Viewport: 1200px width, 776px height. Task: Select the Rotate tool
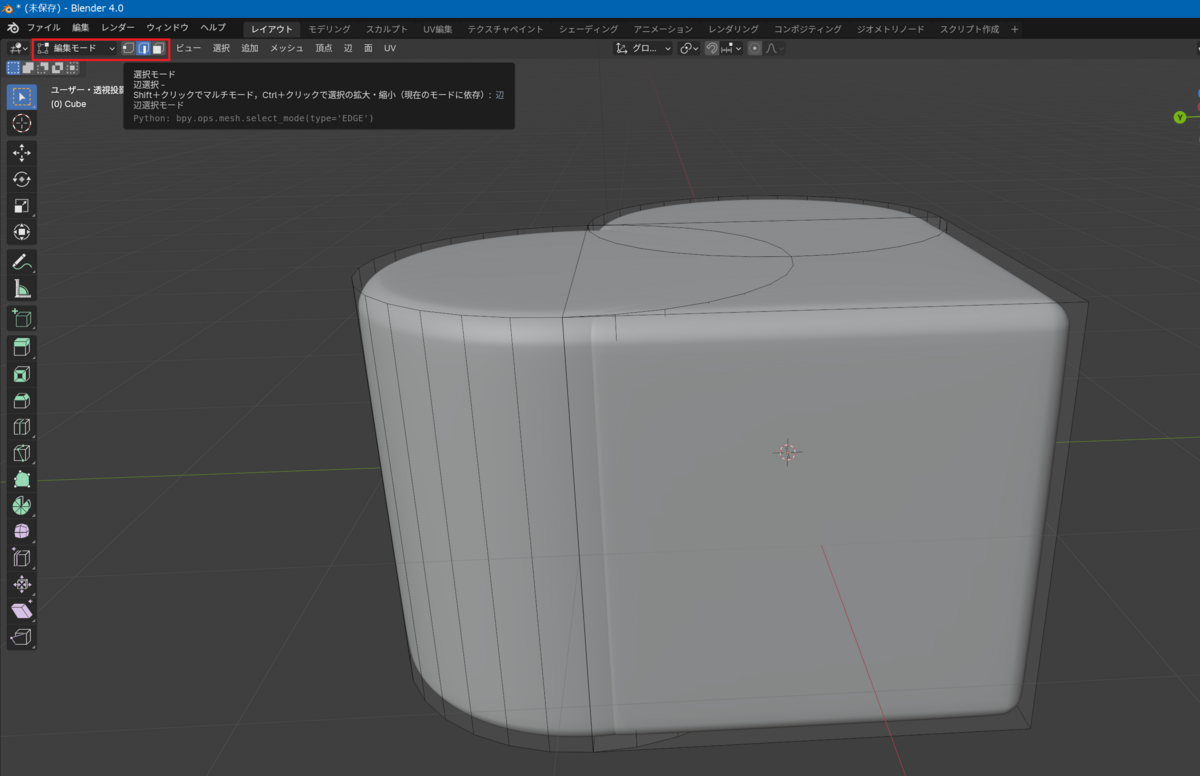[21, 179]
